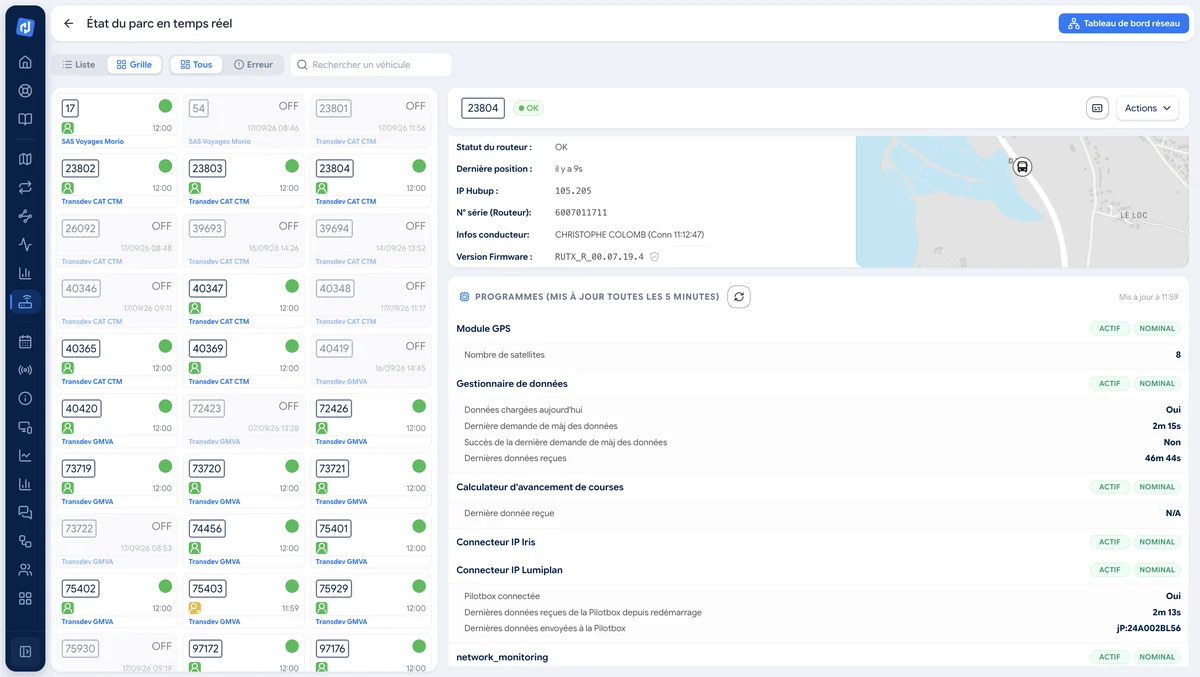
Task: Show all vehicles with the Tous filter
Action: coord(196,65)
